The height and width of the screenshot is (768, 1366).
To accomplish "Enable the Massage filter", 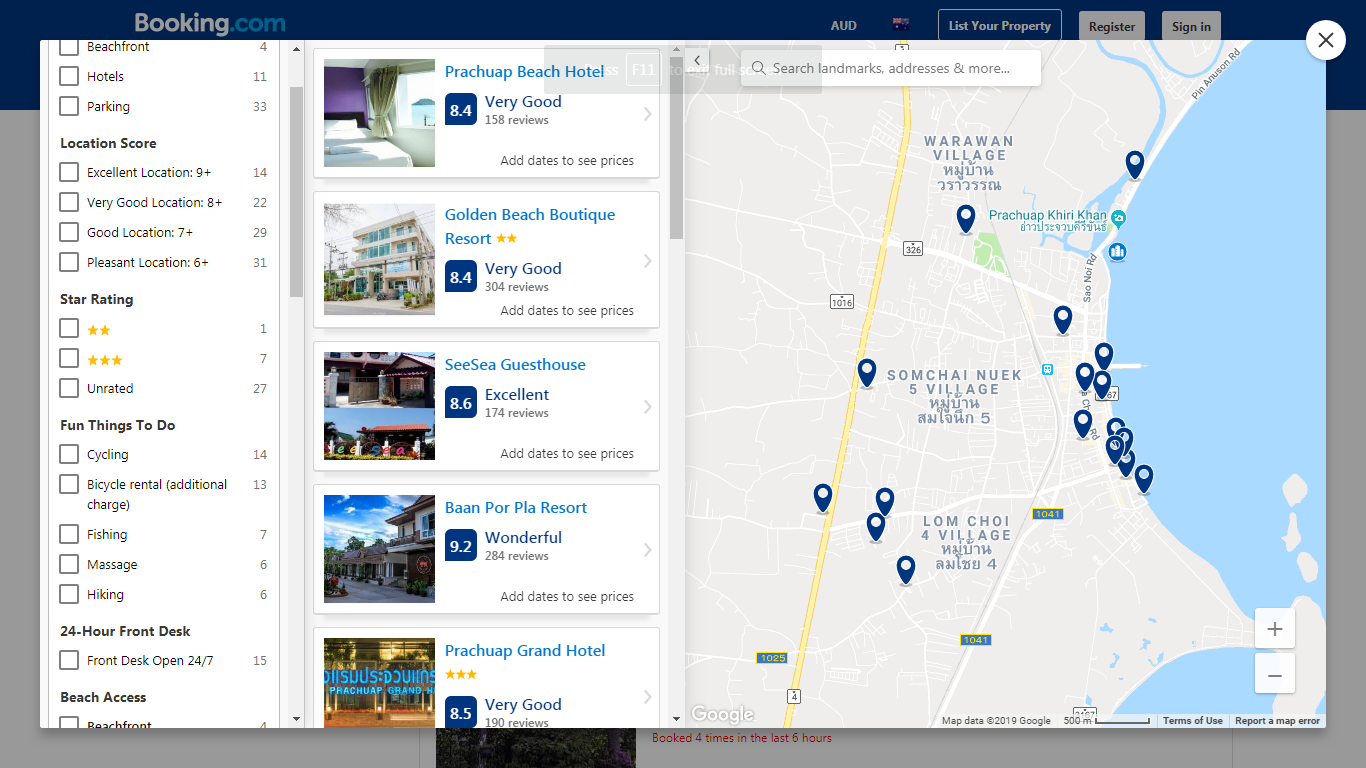I will pos(69,564).
